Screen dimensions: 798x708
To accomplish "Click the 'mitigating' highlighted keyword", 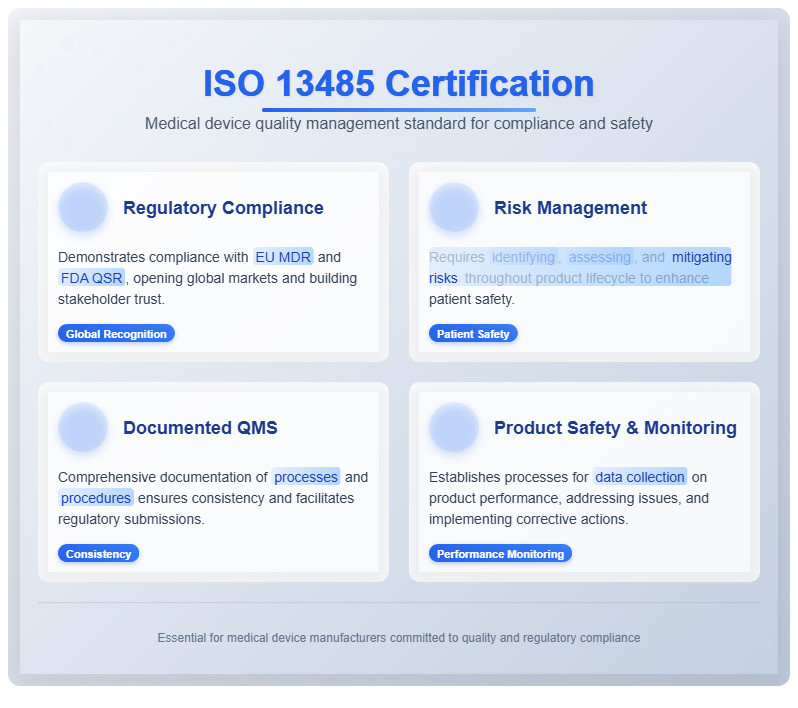I will point(701,257).
